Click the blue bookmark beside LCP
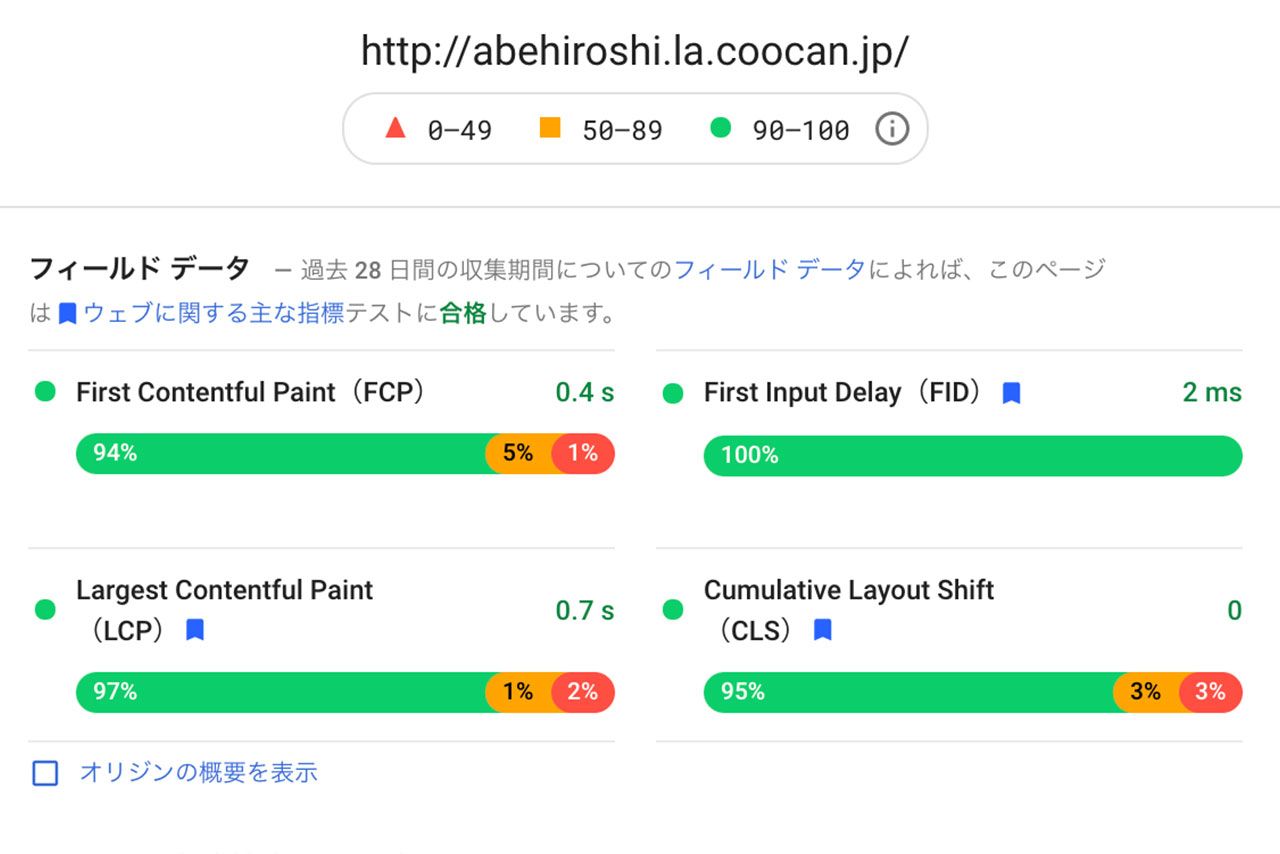 point(196,628)
